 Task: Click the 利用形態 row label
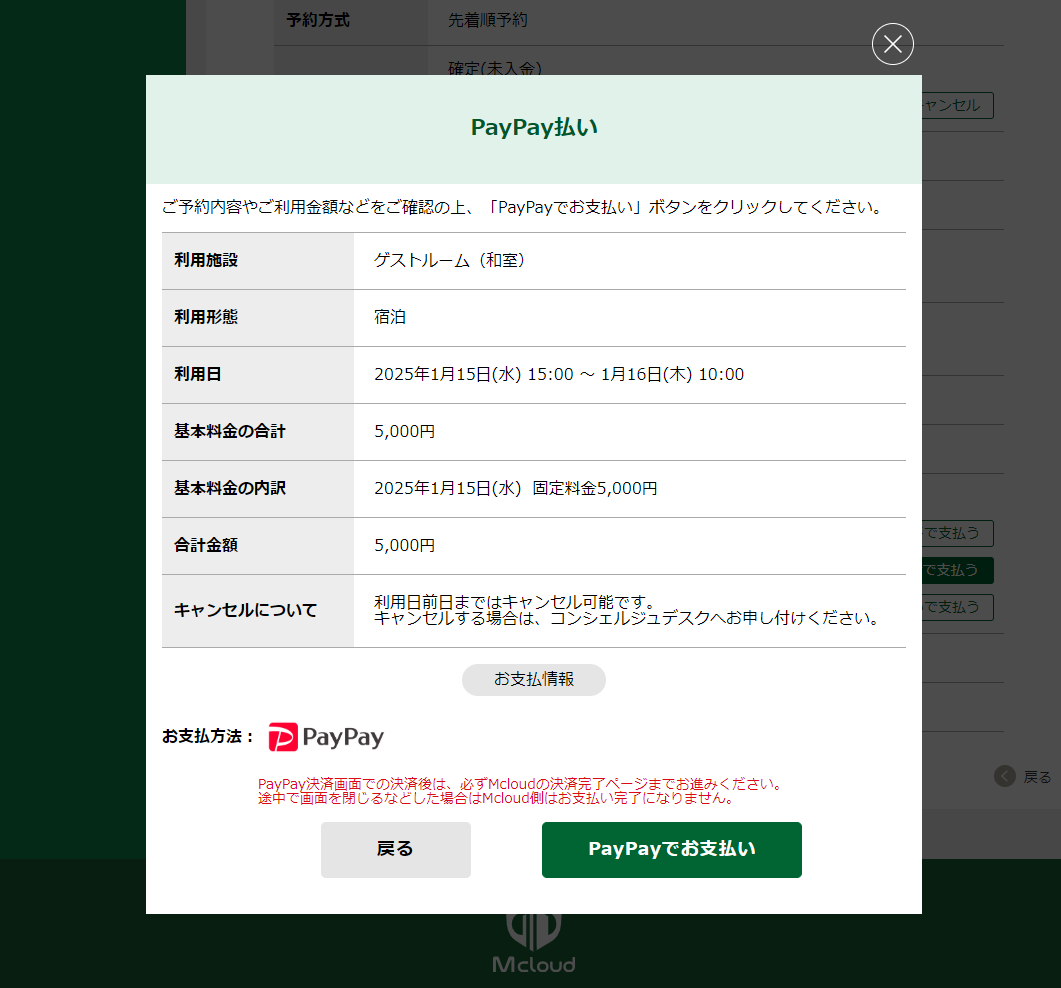(x=206, y=317)
